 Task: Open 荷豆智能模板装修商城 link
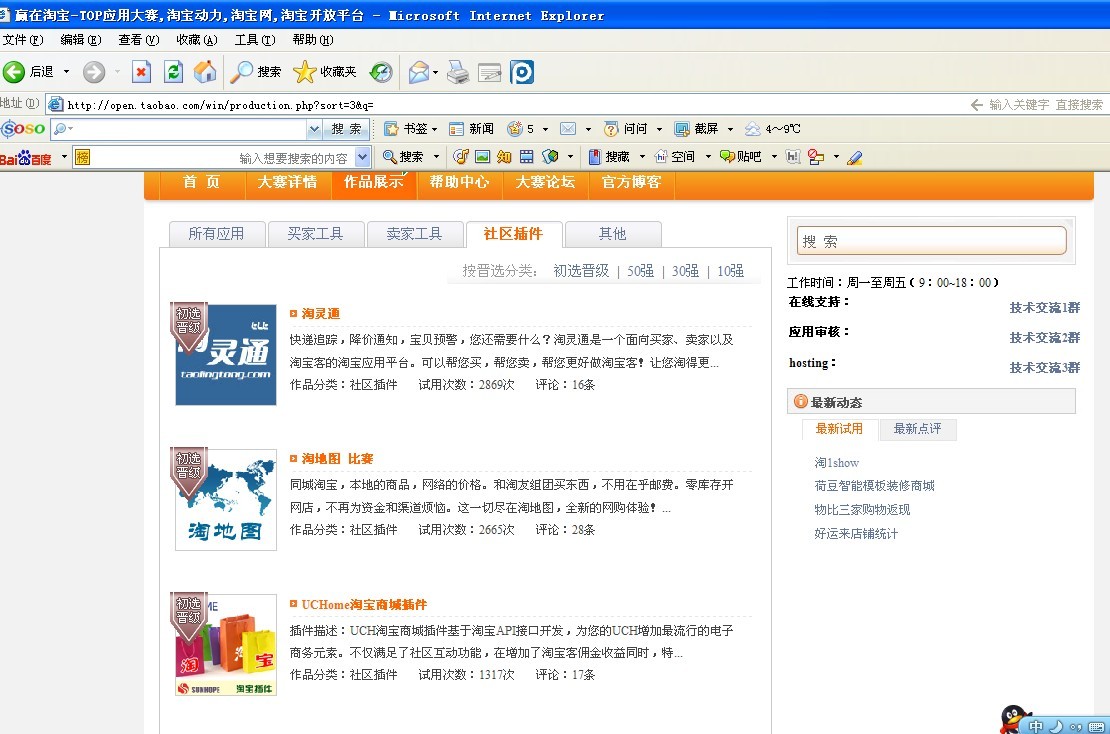(874, 486)
